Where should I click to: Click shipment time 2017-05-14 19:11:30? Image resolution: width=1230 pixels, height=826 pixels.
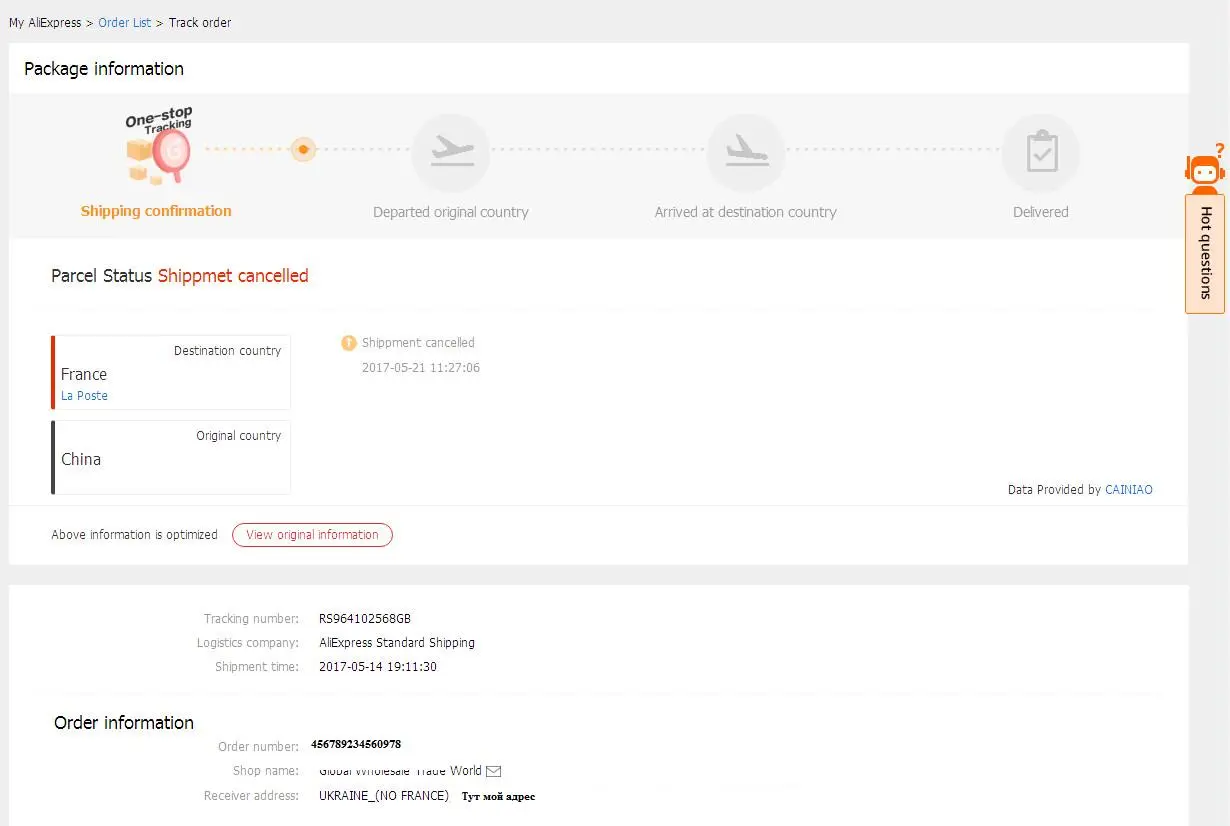[x=378, y=667]
